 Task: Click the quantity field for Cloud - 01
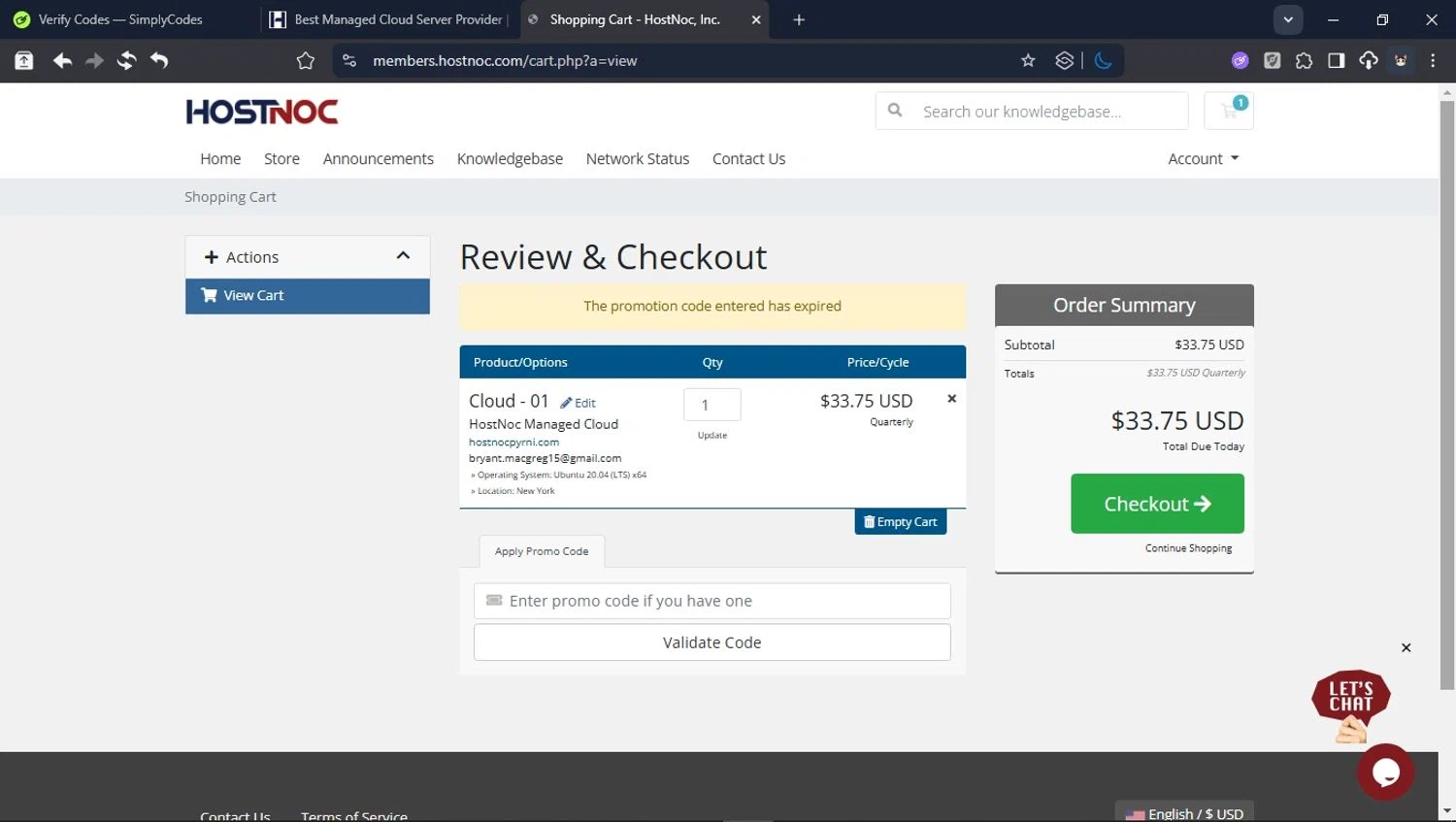coord(712,405)
